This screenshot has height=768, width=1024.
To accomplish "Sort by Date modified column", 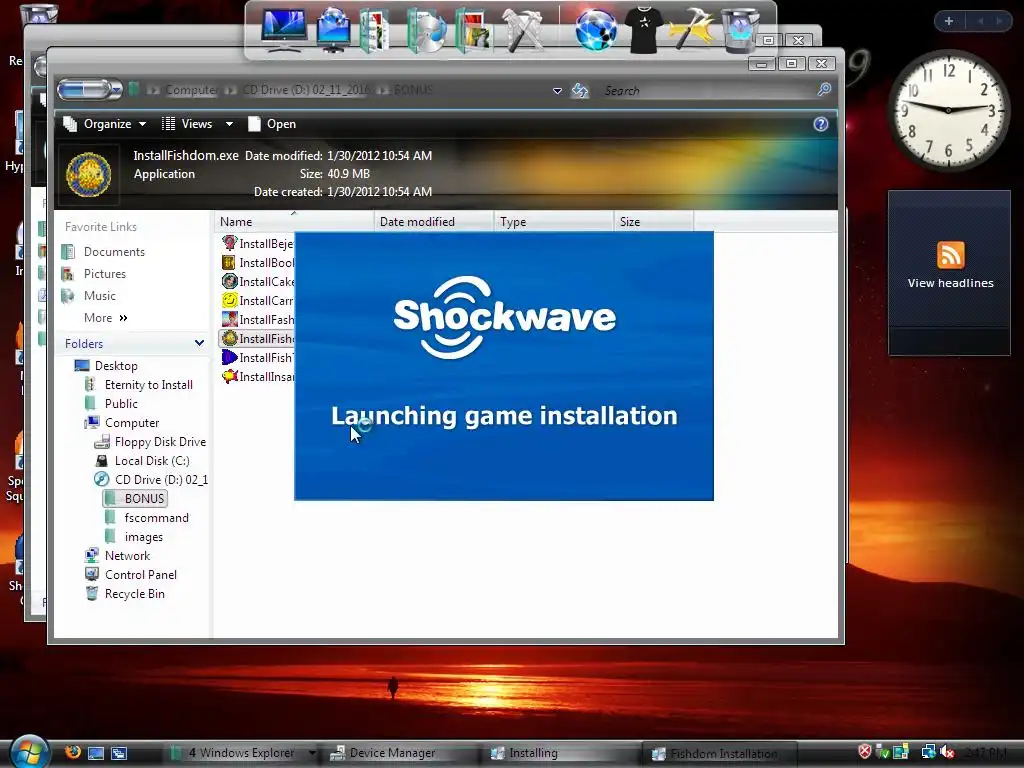I will click(x=434, y=221).
